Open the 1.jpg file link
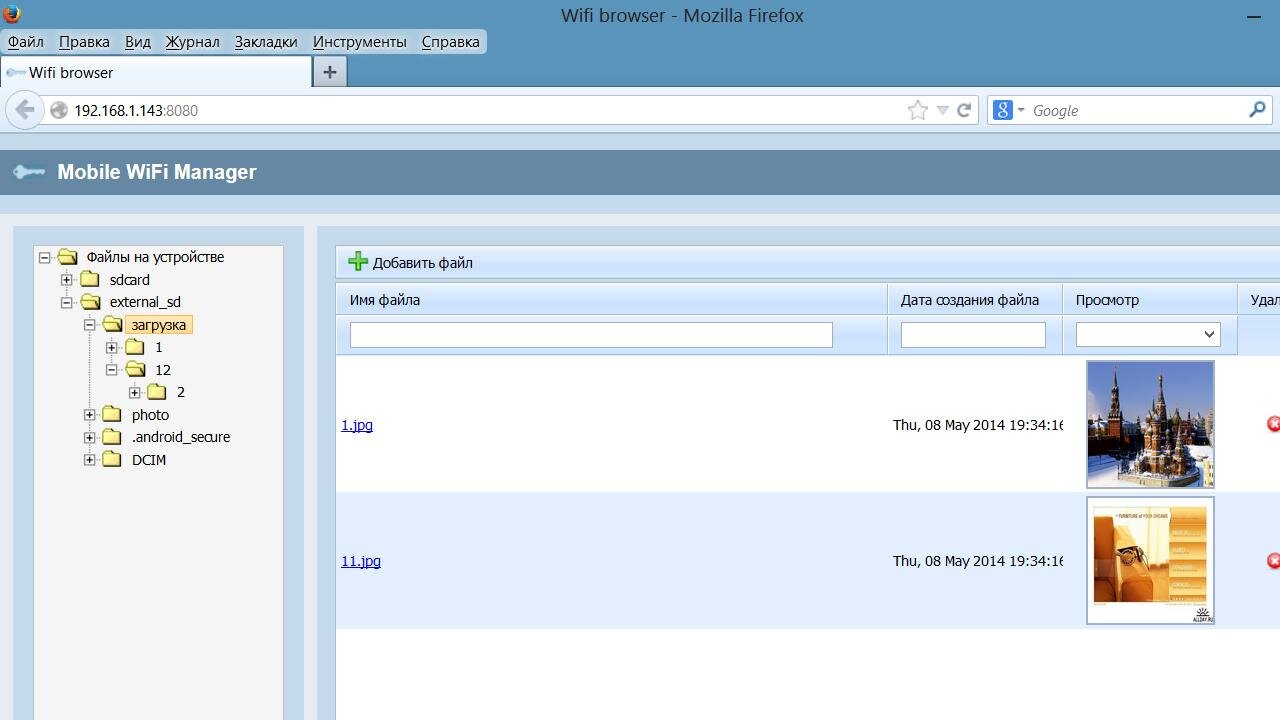 pos(357,425)
